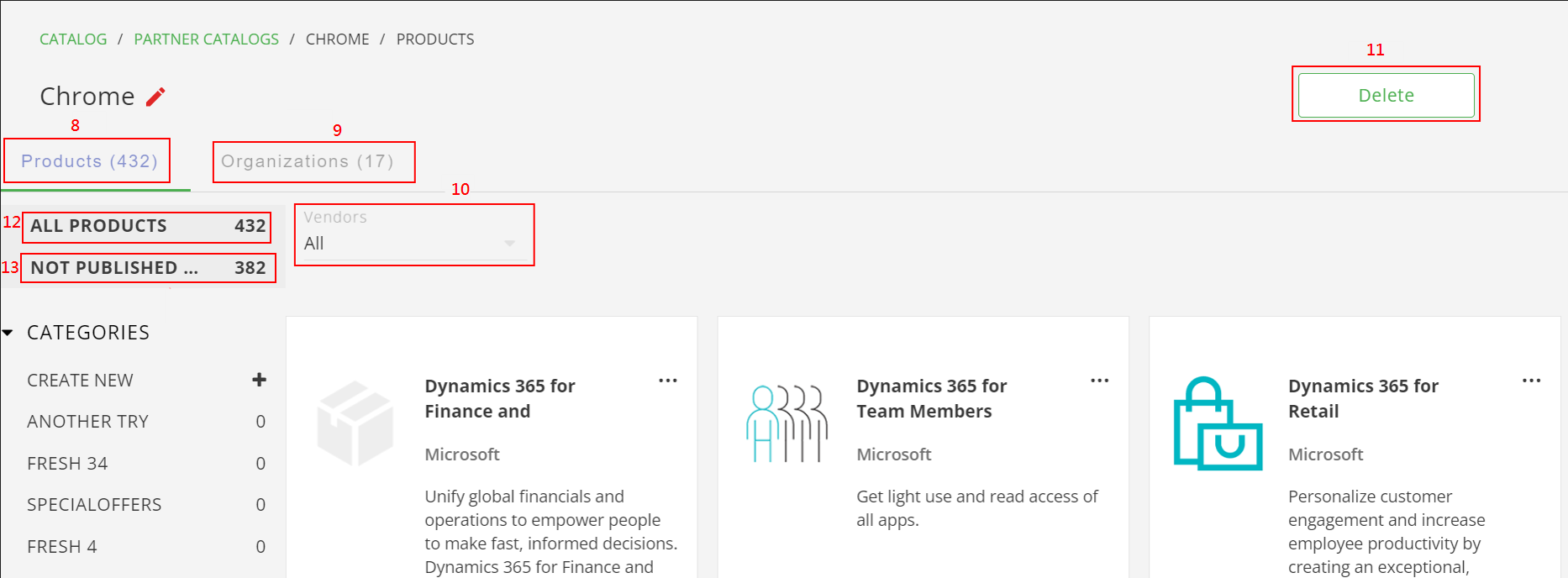Click the Delete button
The image size is (1568, 578).
point(1386,96)
